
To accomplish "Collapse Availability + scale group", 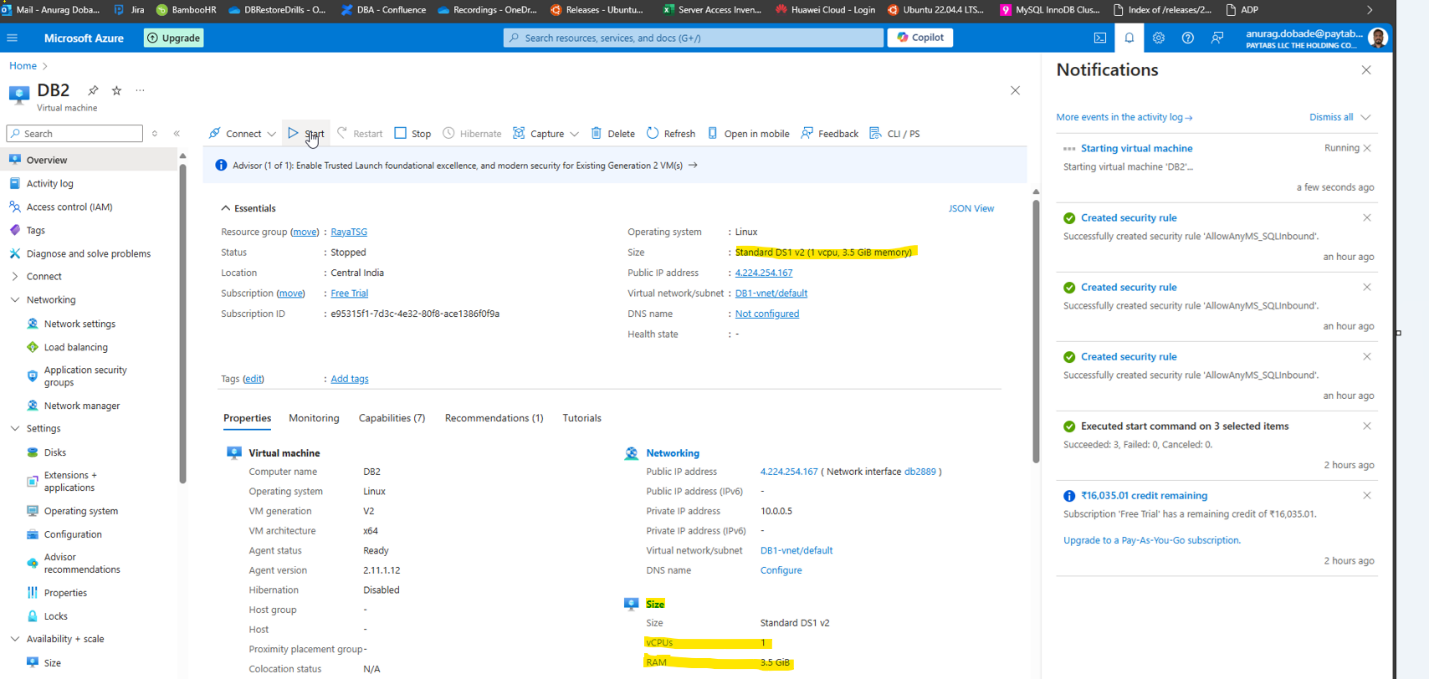I will click(15, 639).
